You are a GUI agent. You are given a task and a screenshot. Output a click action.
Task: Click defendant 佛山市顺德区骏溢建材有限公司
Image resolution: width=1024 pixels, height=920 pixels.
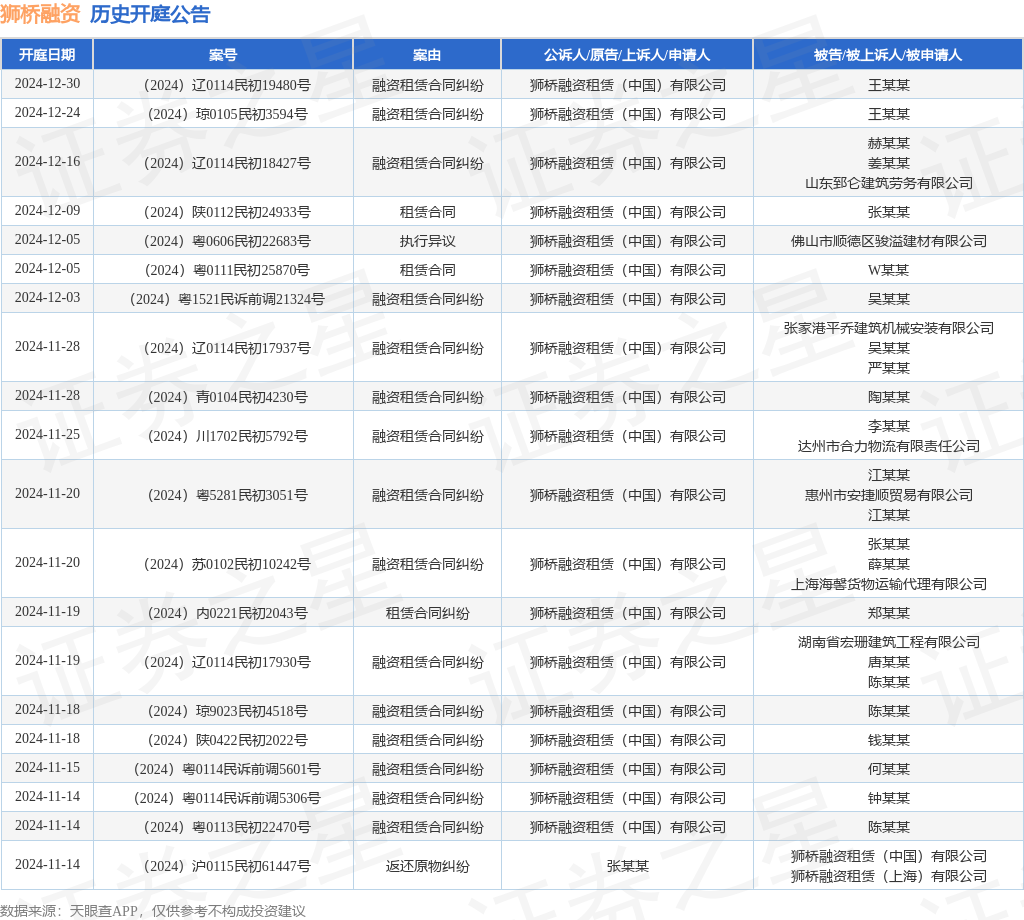click(889, 241)
